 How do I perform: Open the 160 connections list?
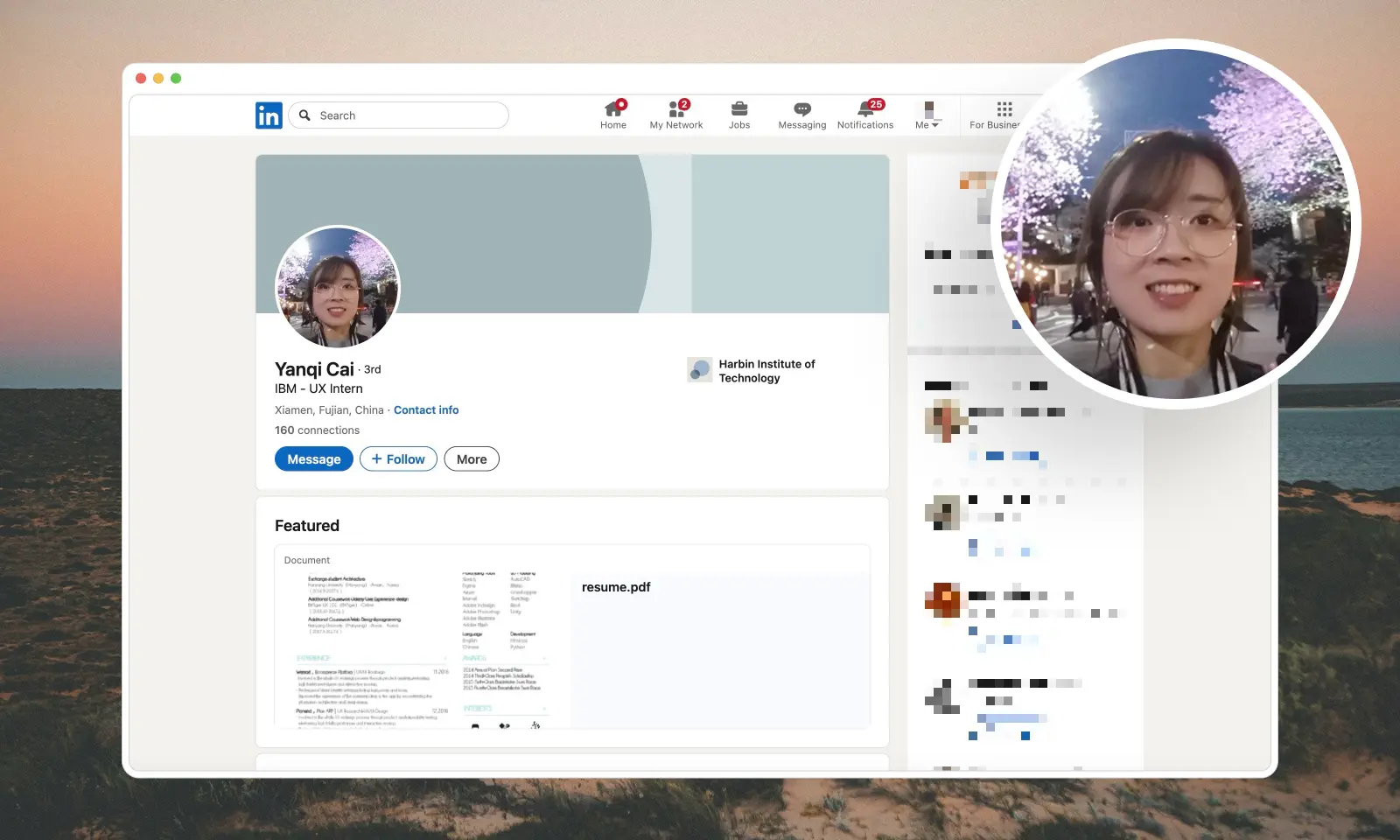tap(317, 430)
